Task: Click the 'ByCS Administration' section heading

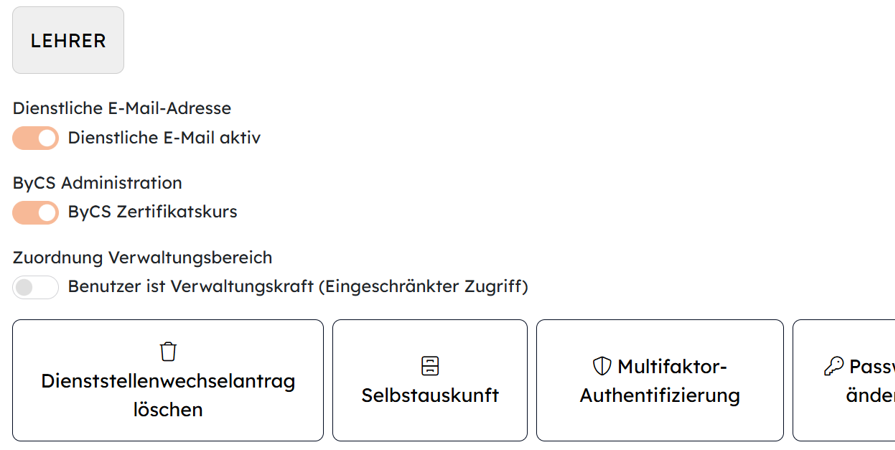Action: tap(97, 183)
